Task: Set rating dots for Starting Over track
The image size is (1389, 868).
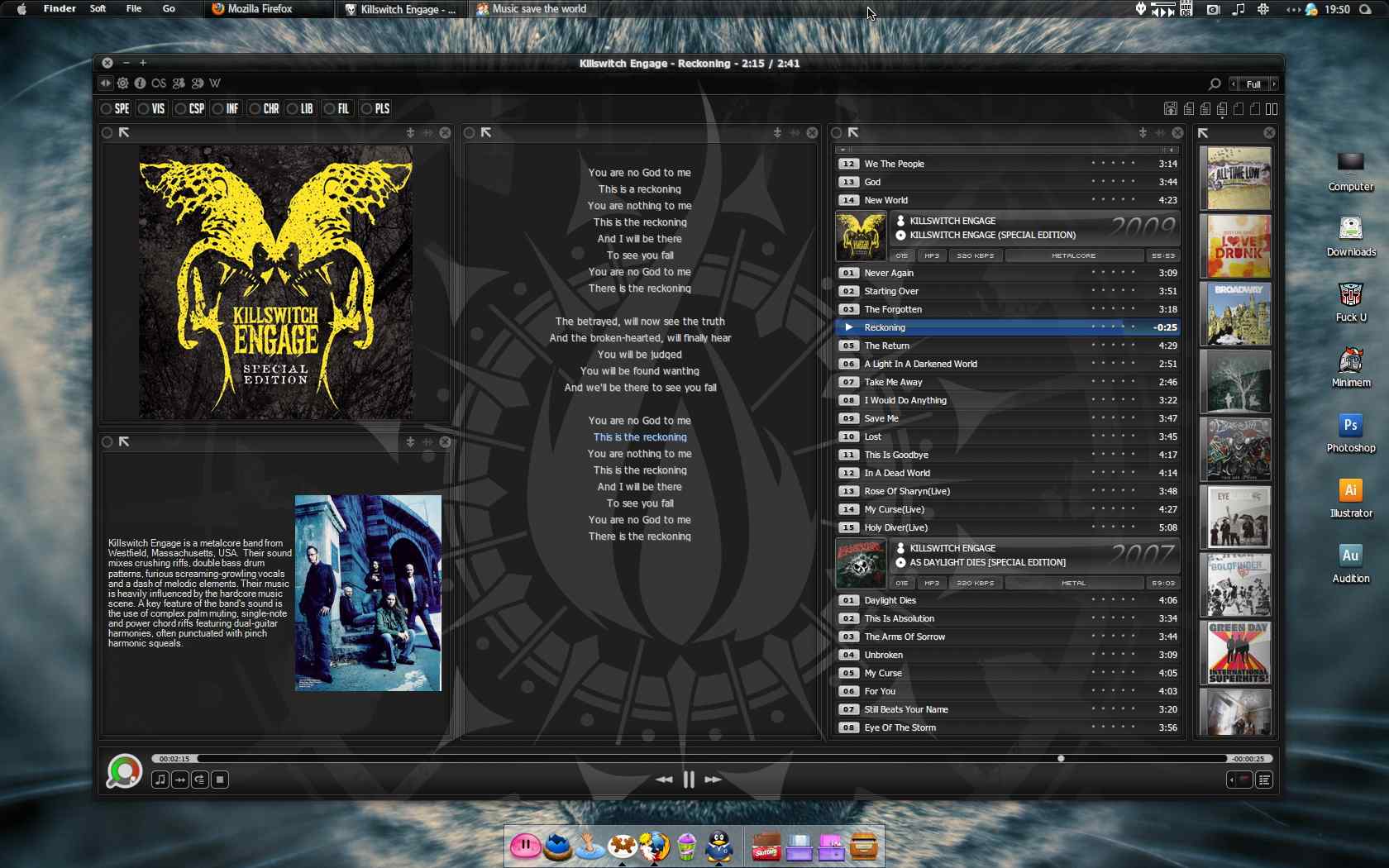Action: pyautogui.click(x=1113, y=290)
